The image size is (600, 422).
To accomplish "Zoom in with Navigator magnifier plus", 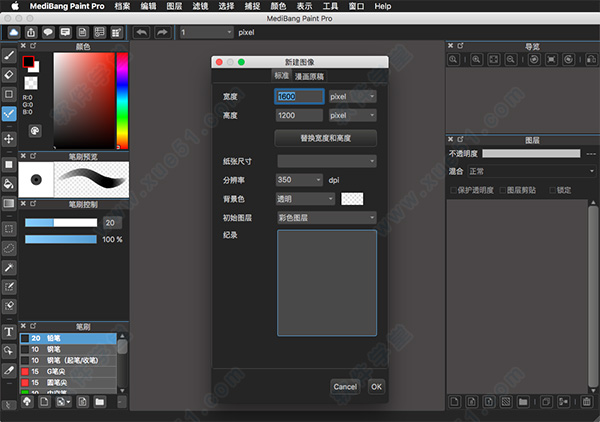I will coord(476,60).
